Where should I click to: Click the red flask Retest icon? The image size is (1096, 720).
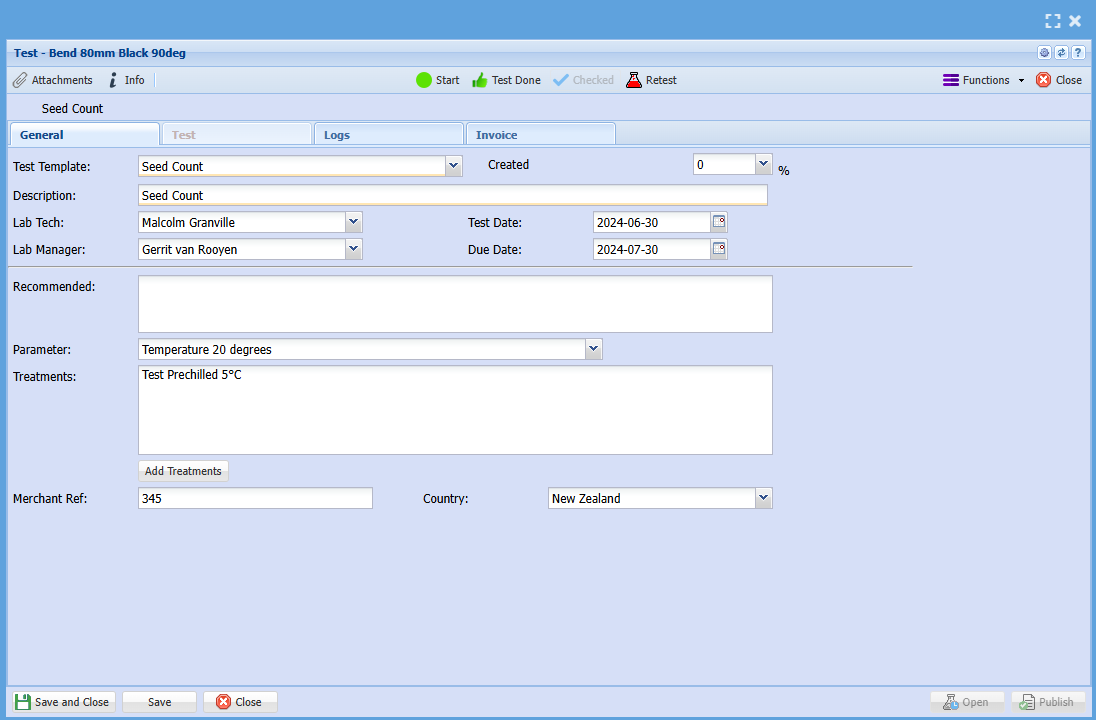click(x=634, y=80)
